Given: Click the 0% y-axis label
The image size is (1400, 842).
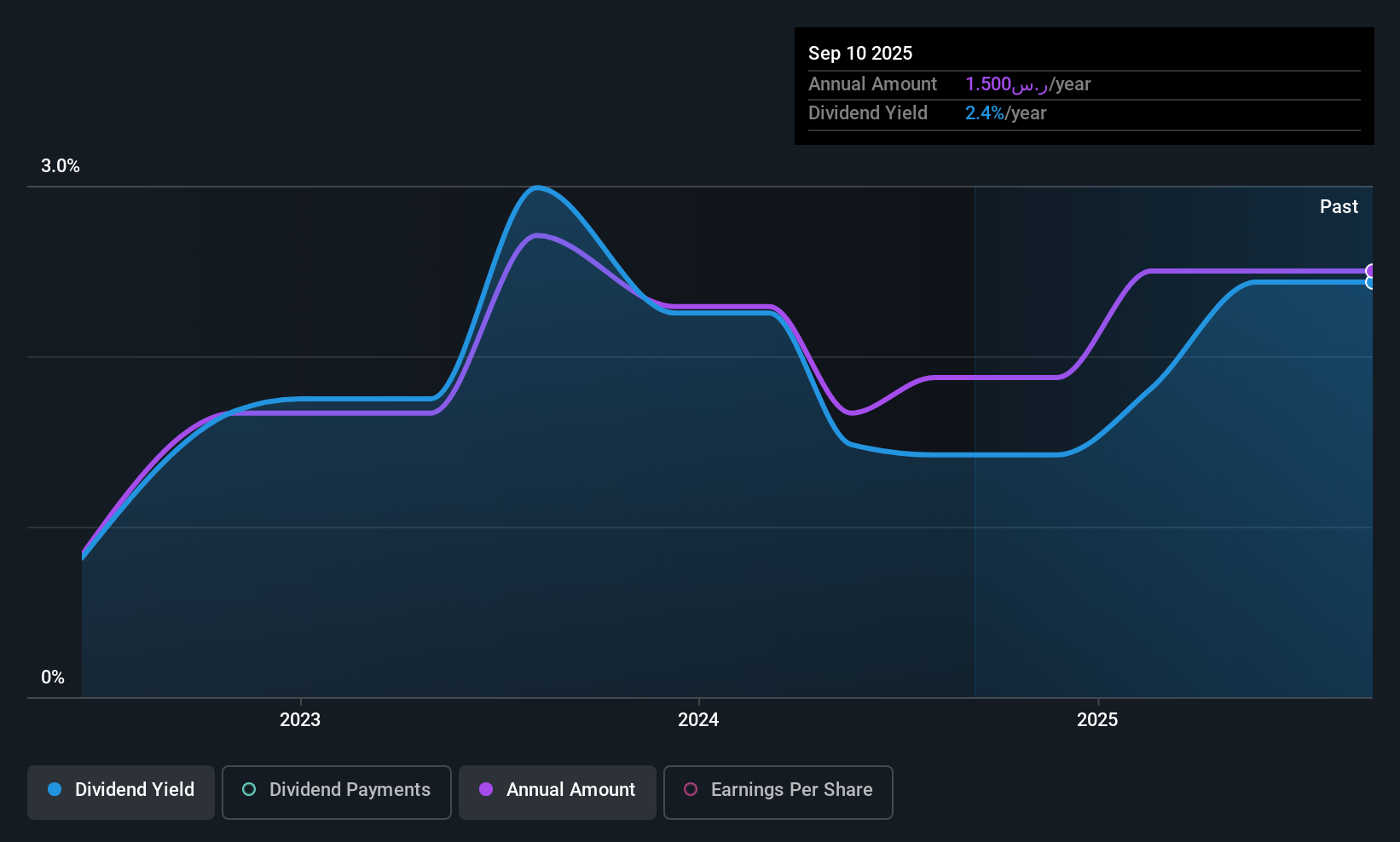Looking at the screenshot, I should (x=53, y=678).
